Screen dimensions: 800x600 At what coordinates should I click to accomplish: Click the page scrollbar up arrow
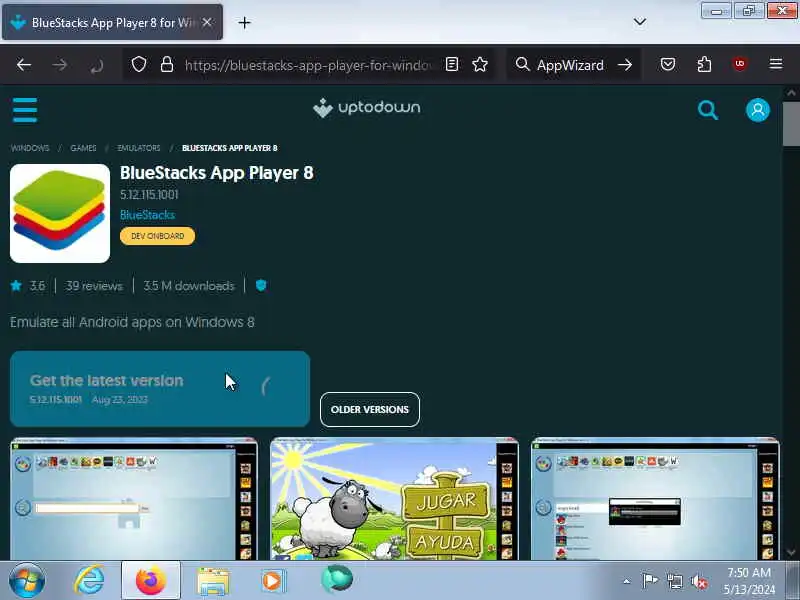click(x=791, y=92)
